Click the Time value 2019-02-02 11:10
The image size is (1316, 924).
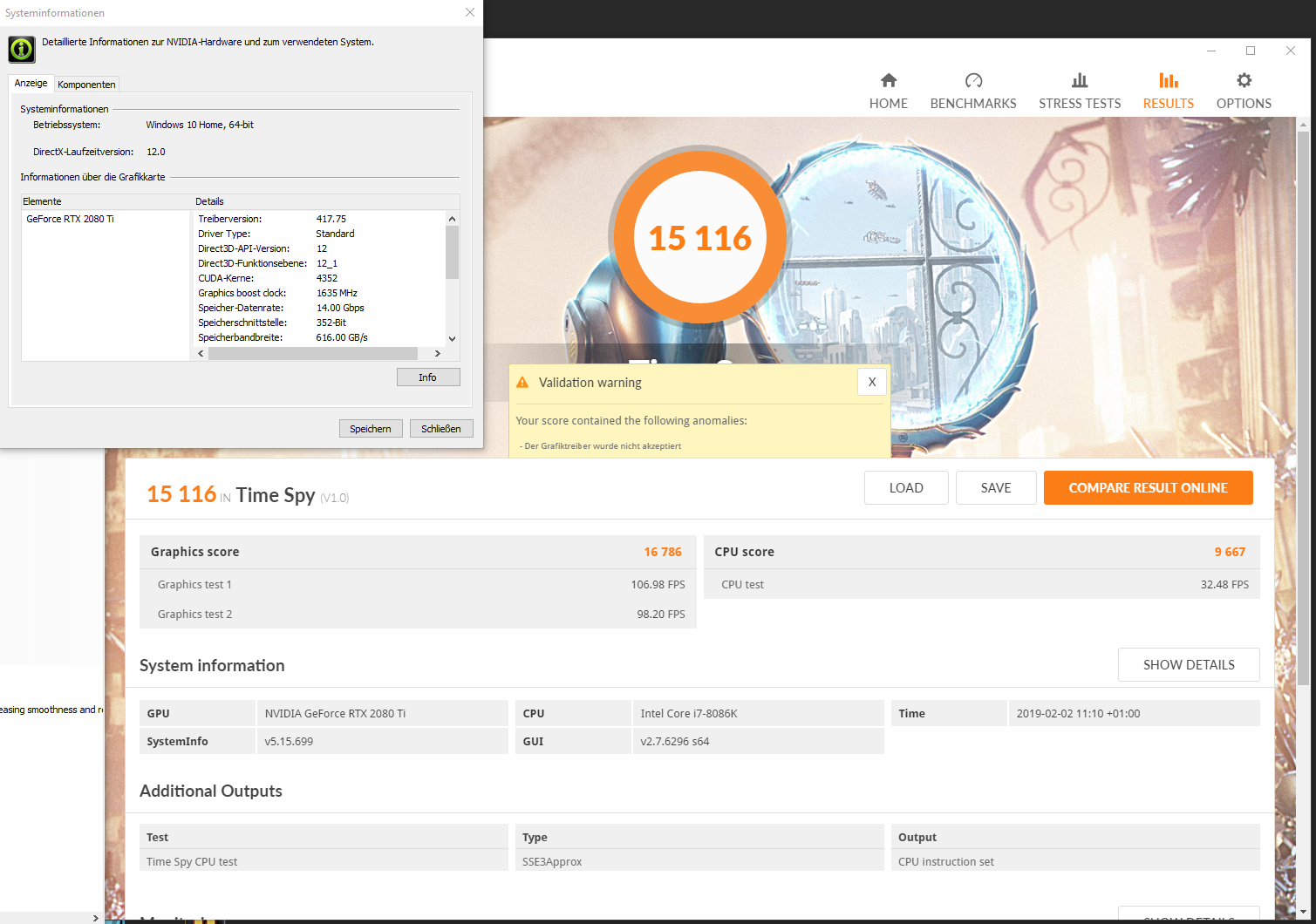click(1078, 713)
